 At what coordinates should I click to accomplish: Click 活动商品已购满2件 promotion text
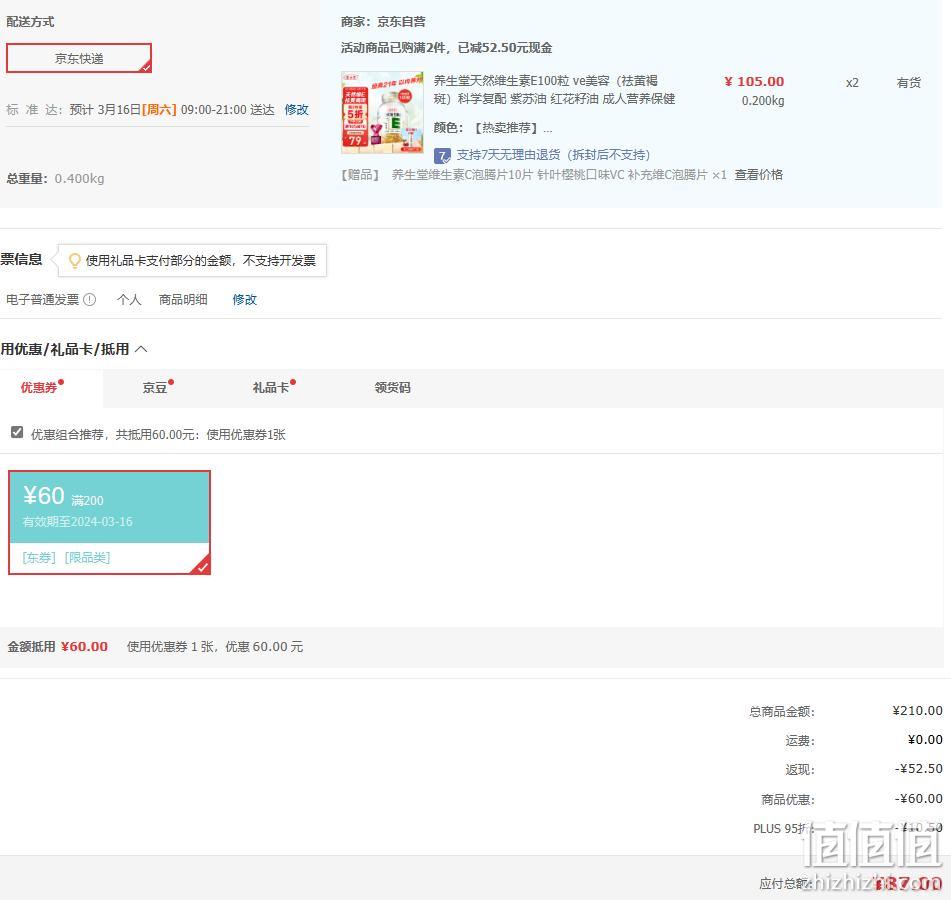pos(446,48)
